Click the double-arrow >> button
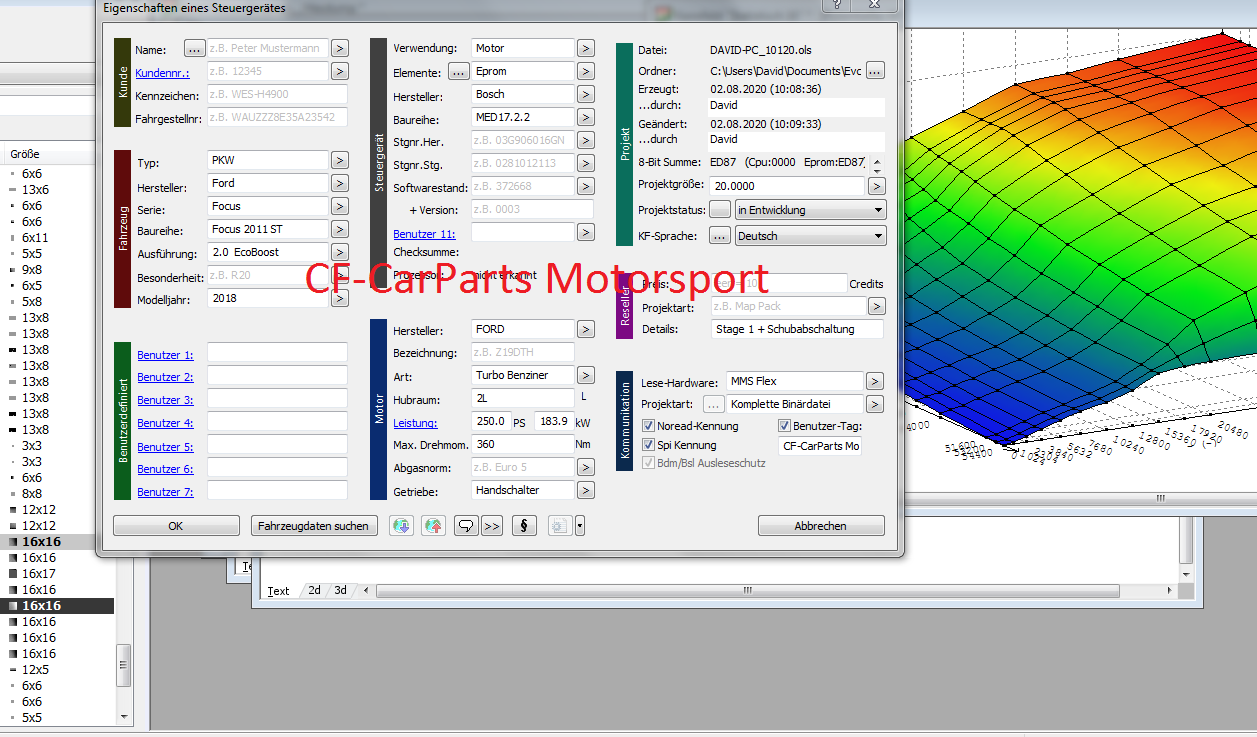 click(491, 526)
